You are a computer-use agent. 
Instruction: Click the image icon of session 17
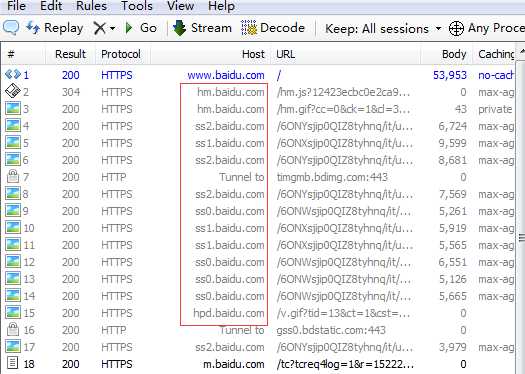pos(13,347)
